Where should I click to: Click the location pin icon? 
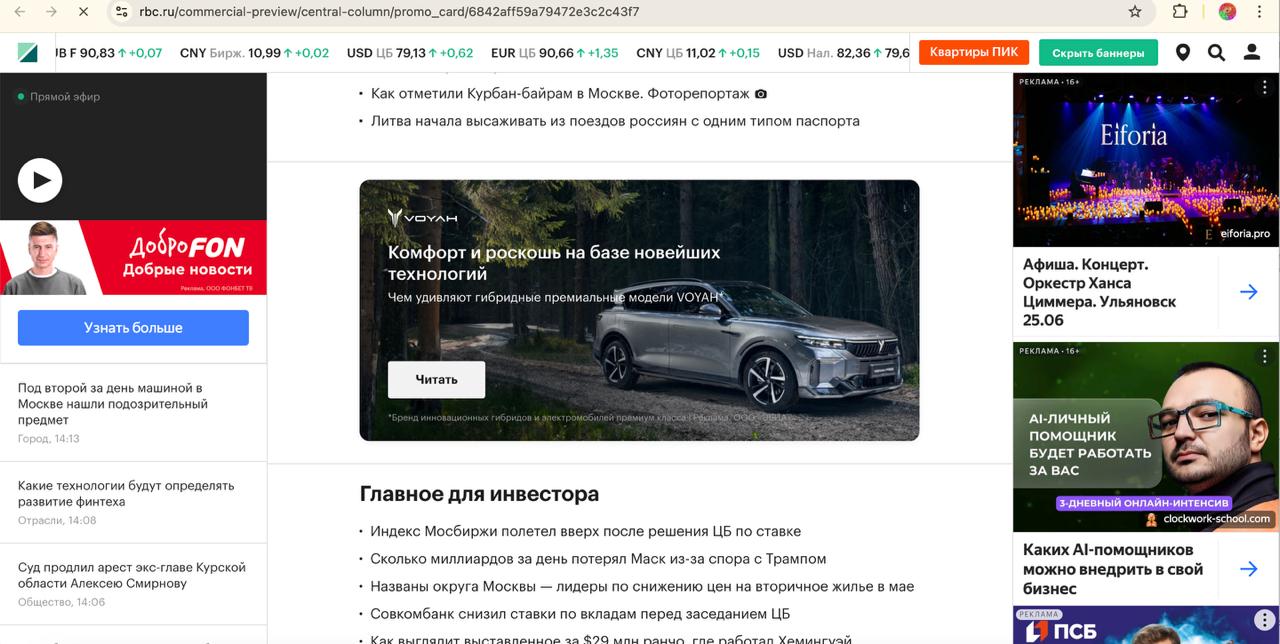coord(1183,53)
